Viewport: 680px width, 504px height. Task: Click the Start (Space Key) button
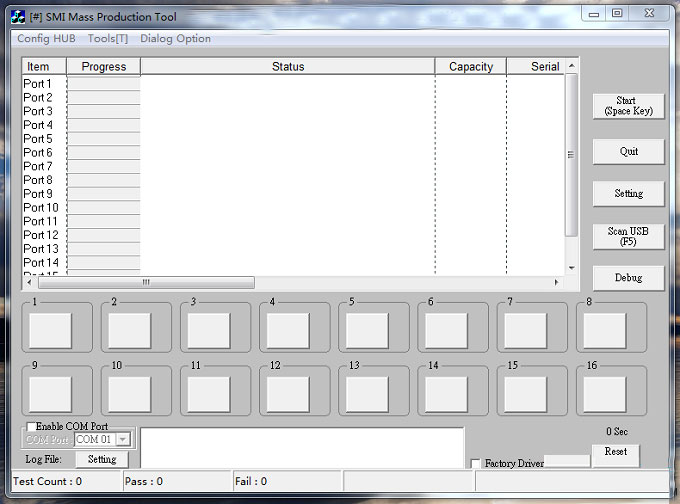(x=628, y=106)
